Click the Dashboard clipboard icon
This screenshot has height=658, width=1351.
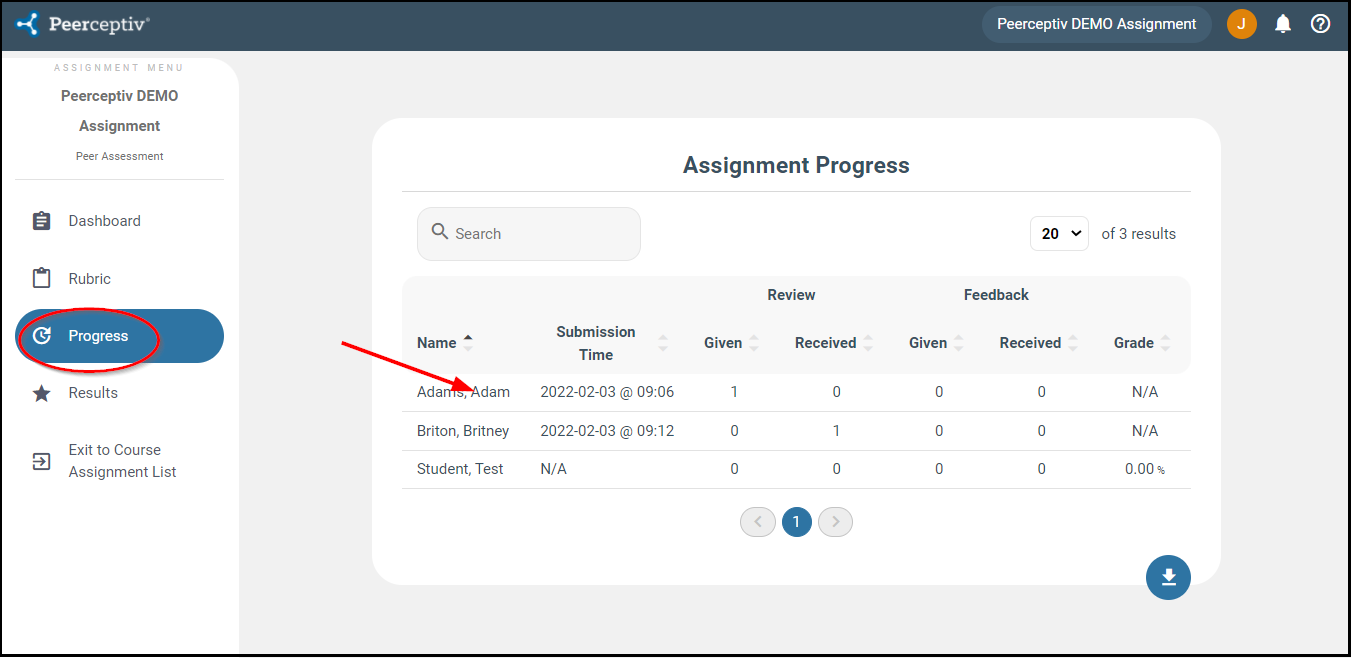click(x=41, y=221)
